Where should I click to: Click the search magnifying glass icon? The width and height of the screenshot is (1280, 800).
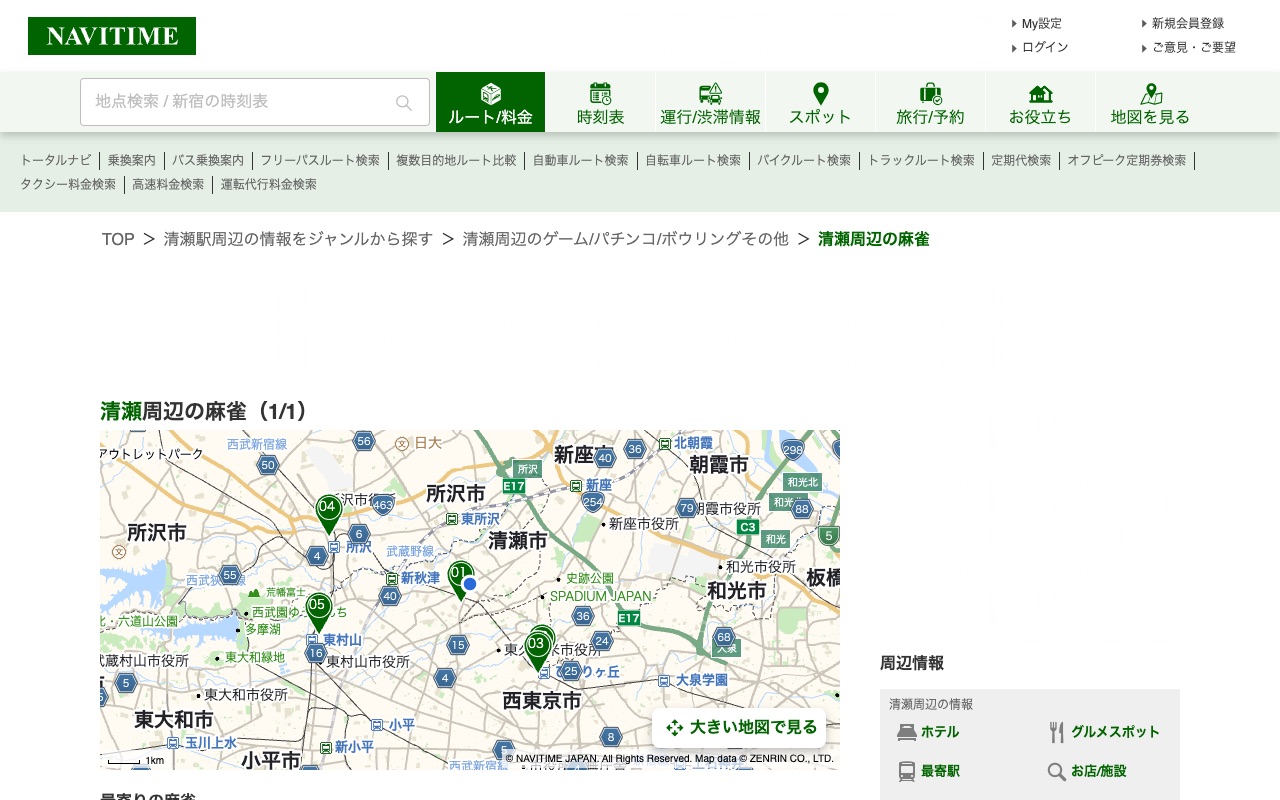click(x=403, y=102)
